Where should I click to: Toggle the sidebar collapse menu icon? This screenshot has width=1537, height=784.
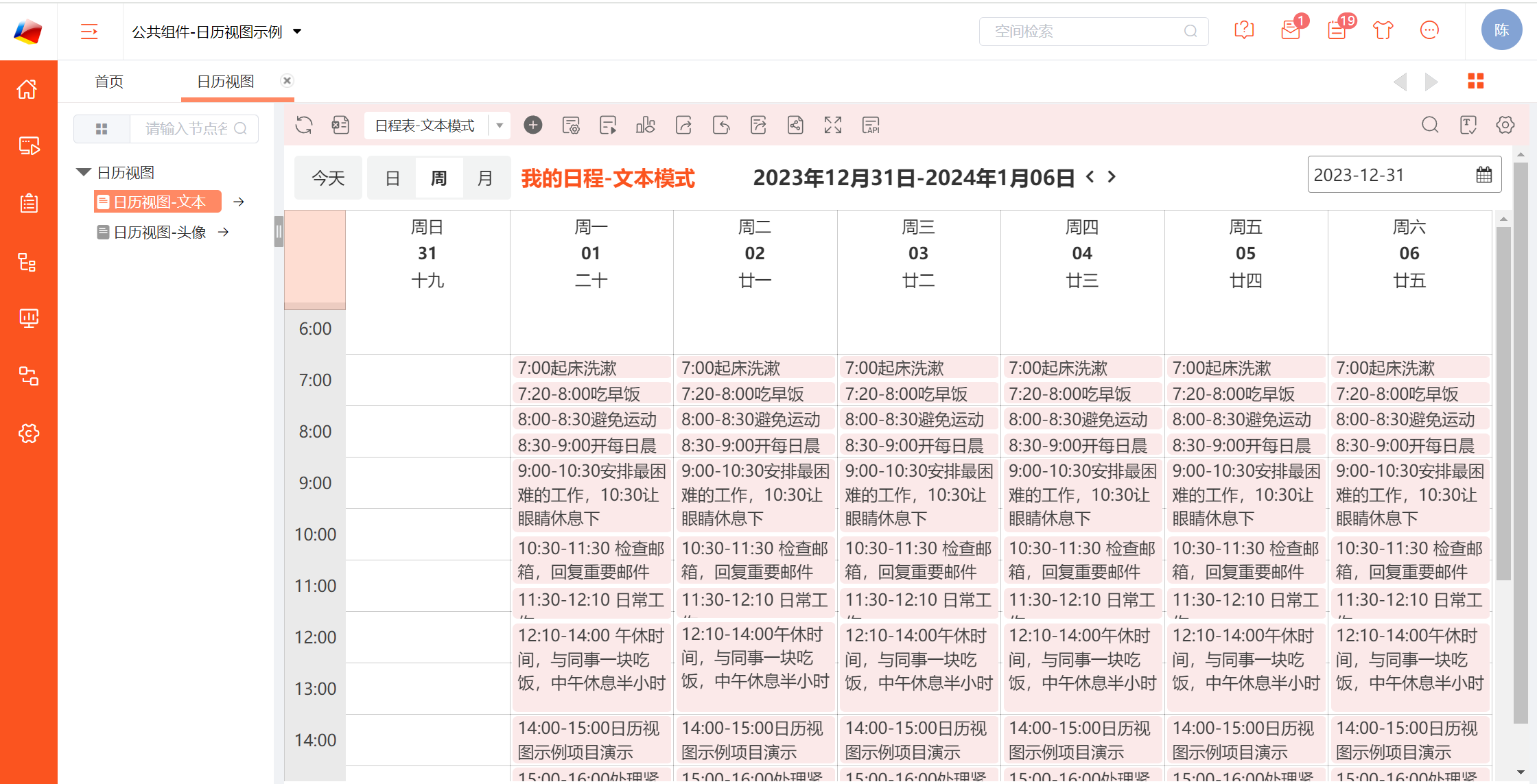89,32
